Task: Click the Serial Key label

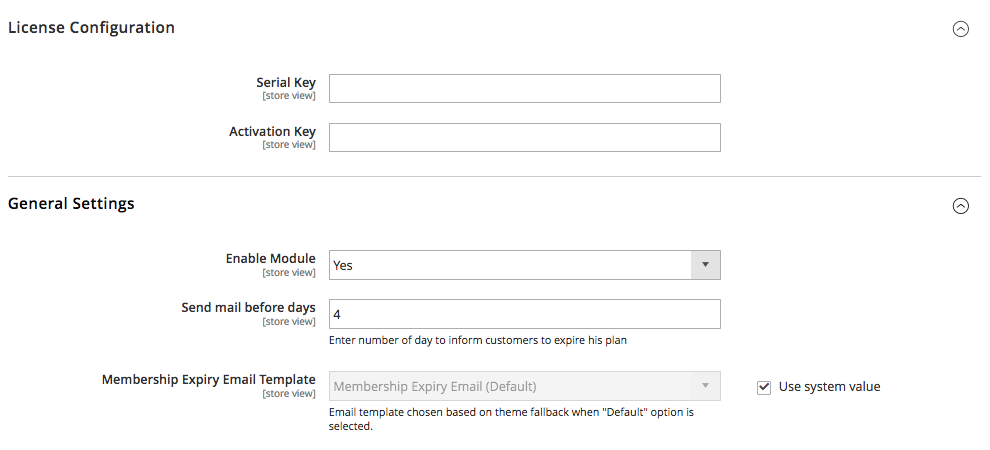Action: pyautogui.click(x=285, y=83)
